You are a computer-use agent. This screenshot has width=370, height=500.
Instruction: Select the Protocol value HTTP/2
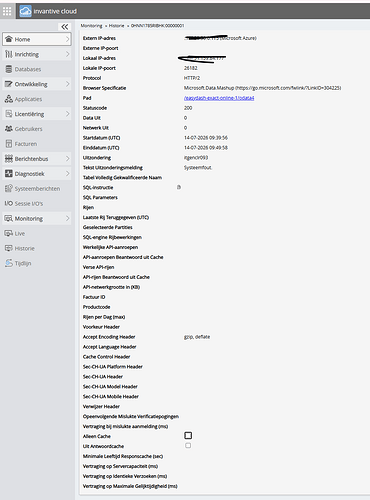192,78
